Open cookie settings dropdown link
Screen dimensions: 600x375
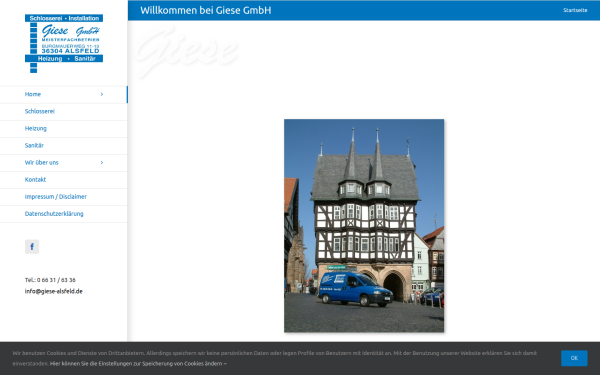(138, 364)
